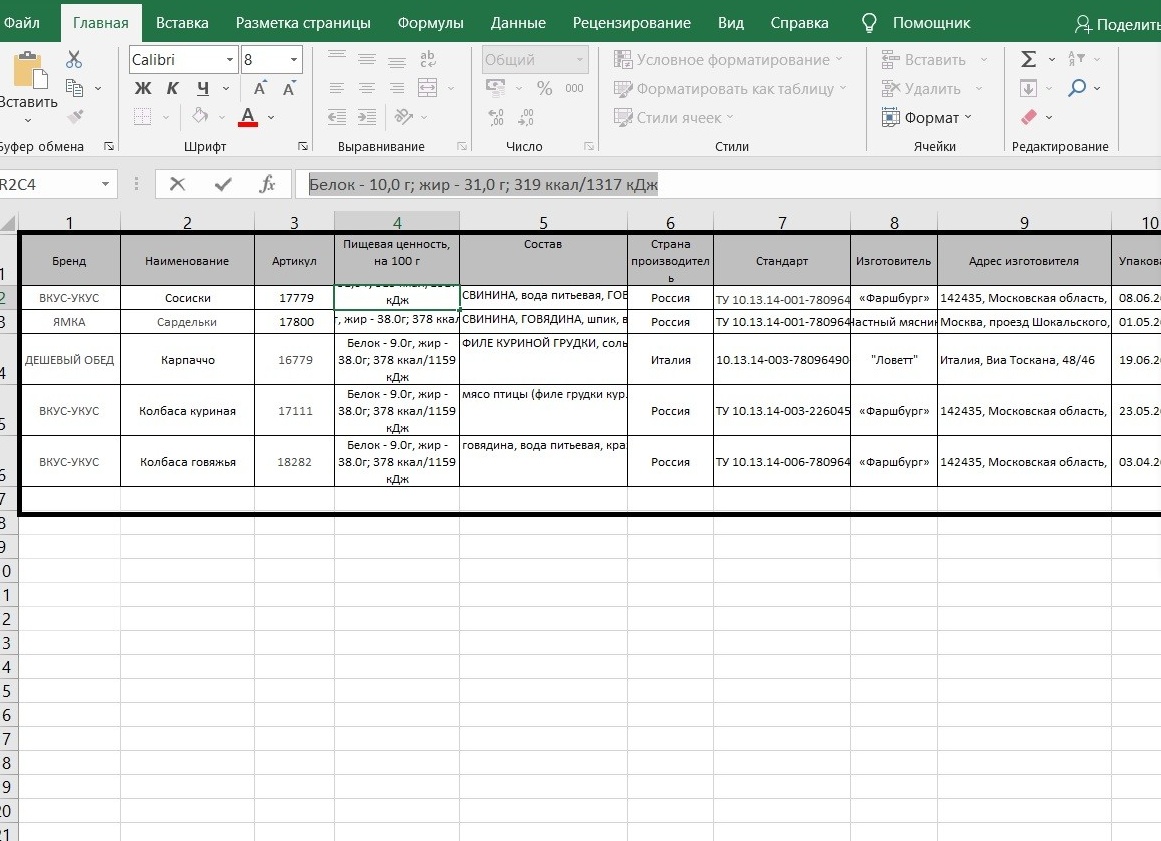Open the Формат cells menu

tap(926, 118)
